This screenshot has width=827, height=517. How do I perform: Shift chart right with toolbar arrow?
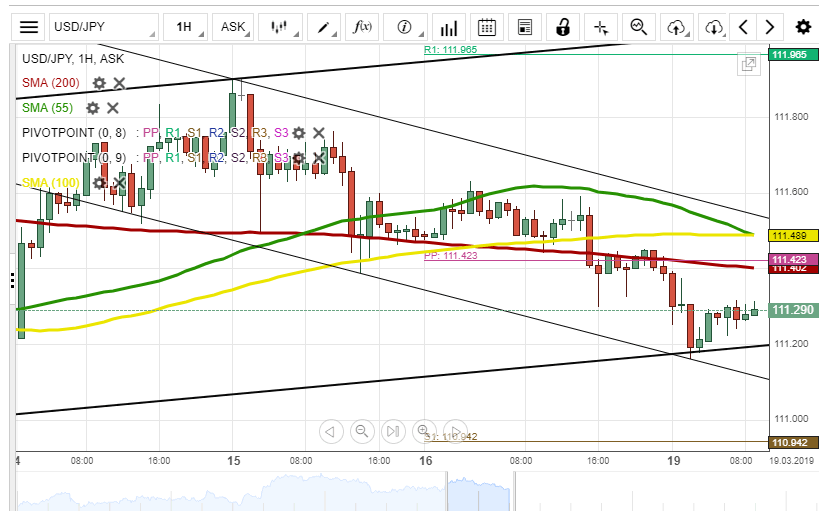coord(770,27)
